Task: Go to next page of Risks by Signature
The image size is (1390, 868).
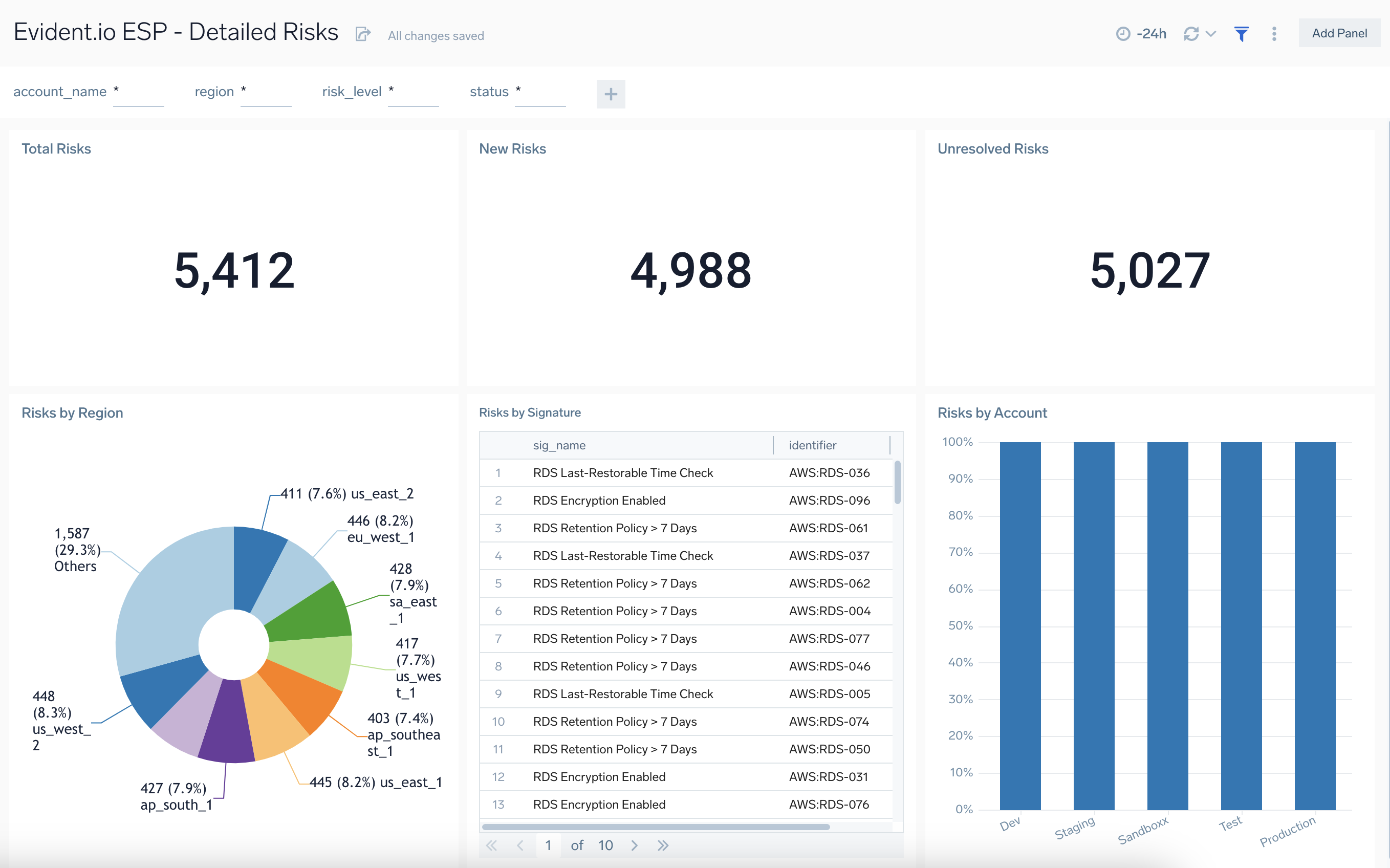Action: (x=635, y=845)
